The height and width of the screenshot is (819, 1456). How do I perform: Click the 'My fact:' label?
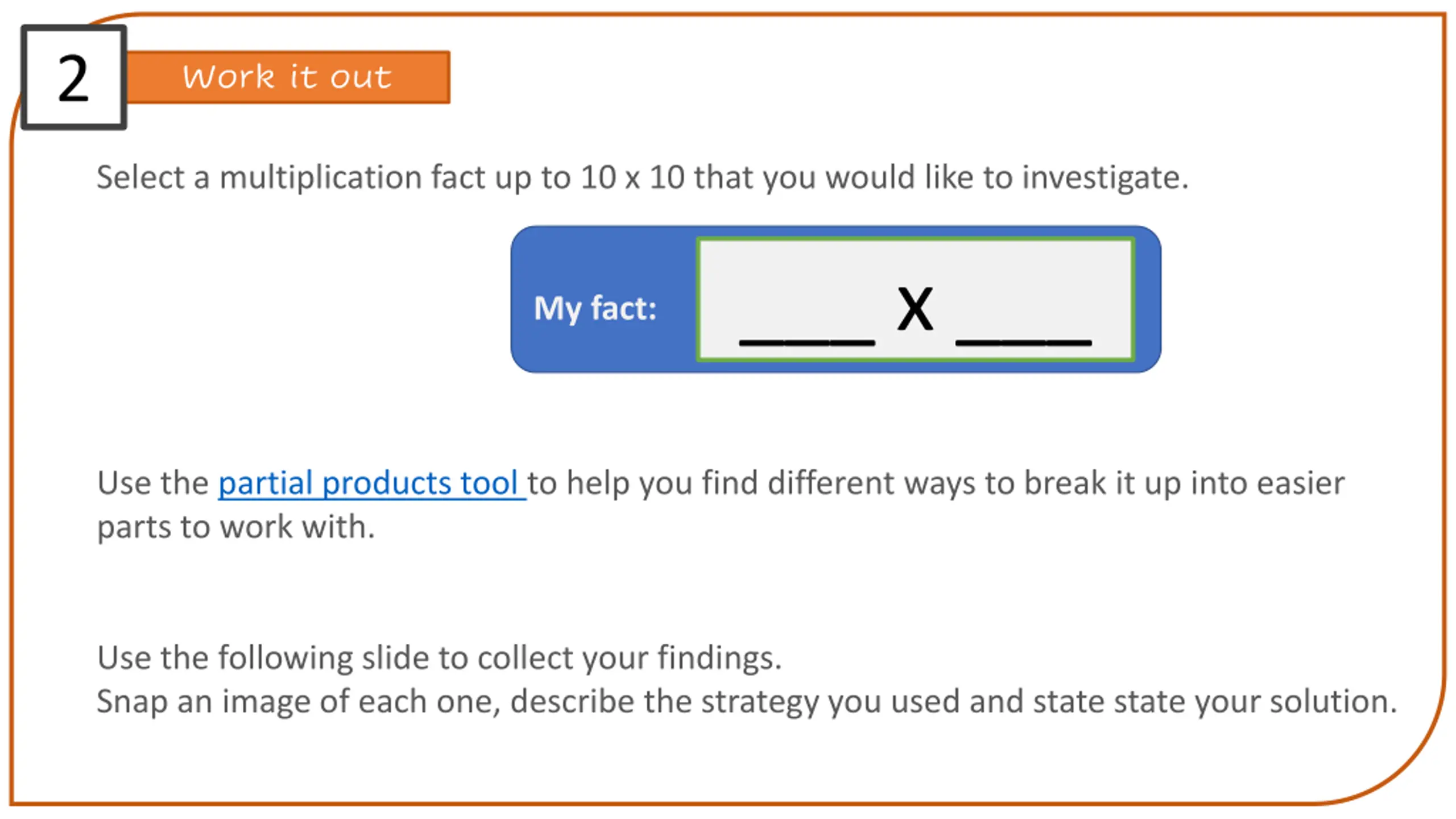[595, 309]
